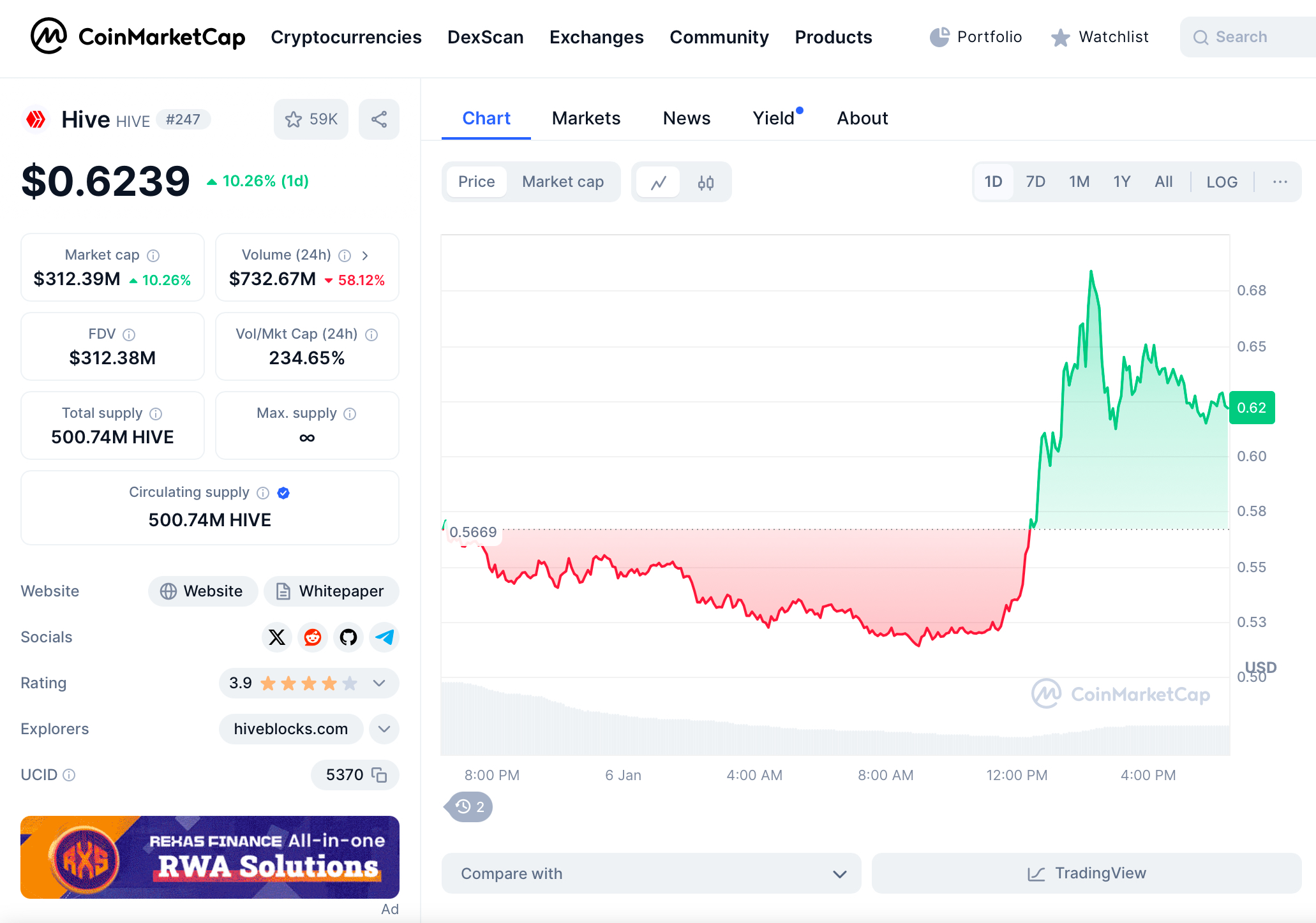Open the DexScan menu
1316x923 pixels.
tap(486, 37)
